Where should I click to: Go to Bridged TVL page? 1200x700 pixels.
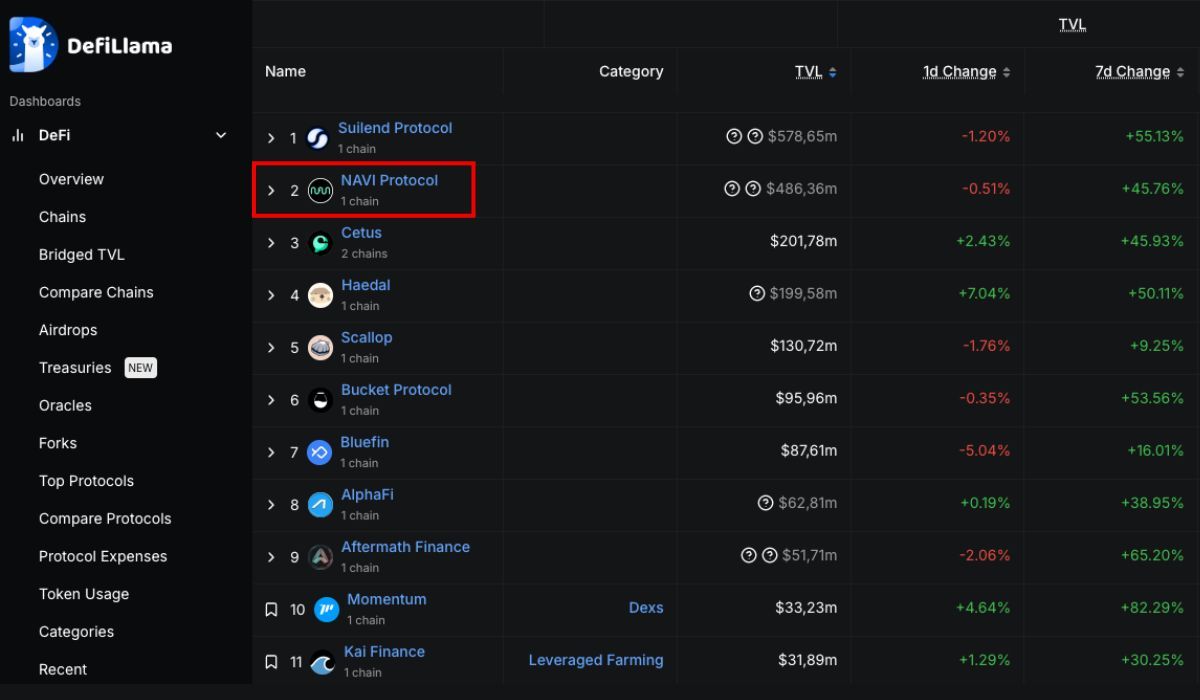click(x=82, y=255)
